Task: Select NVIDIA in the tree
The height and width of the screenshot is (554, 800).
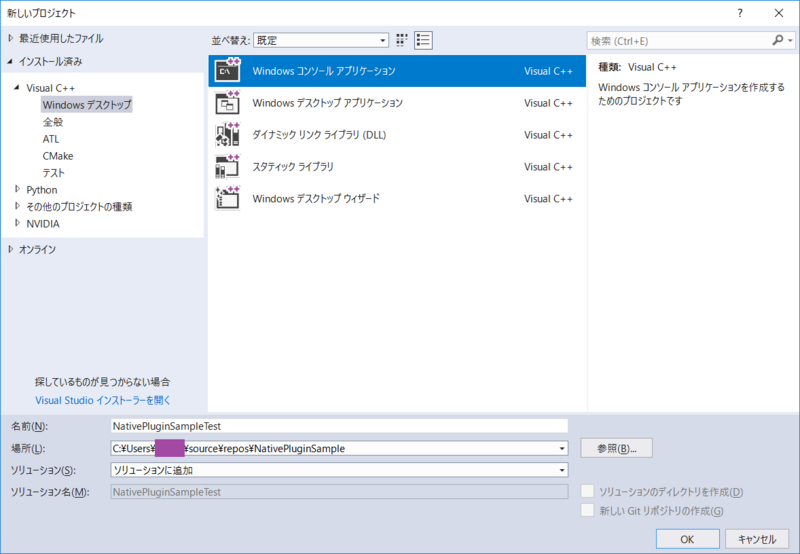Action: (43, 223)
